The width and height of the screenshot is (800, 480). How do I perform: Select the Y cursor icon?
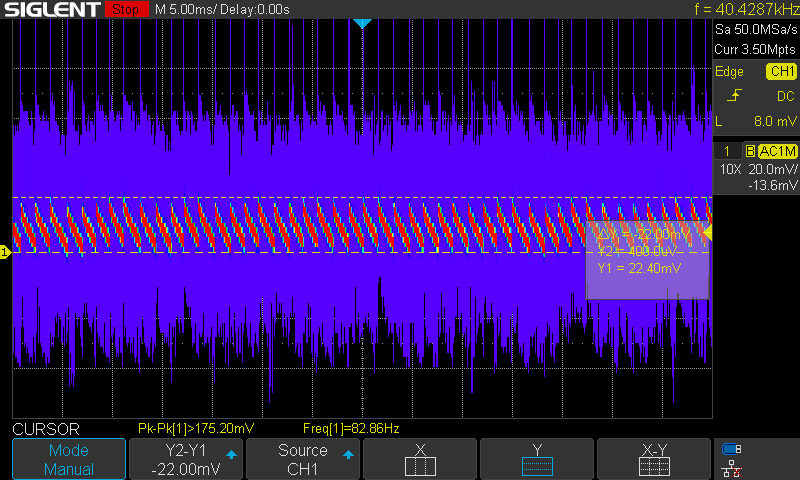click(538, 464)
